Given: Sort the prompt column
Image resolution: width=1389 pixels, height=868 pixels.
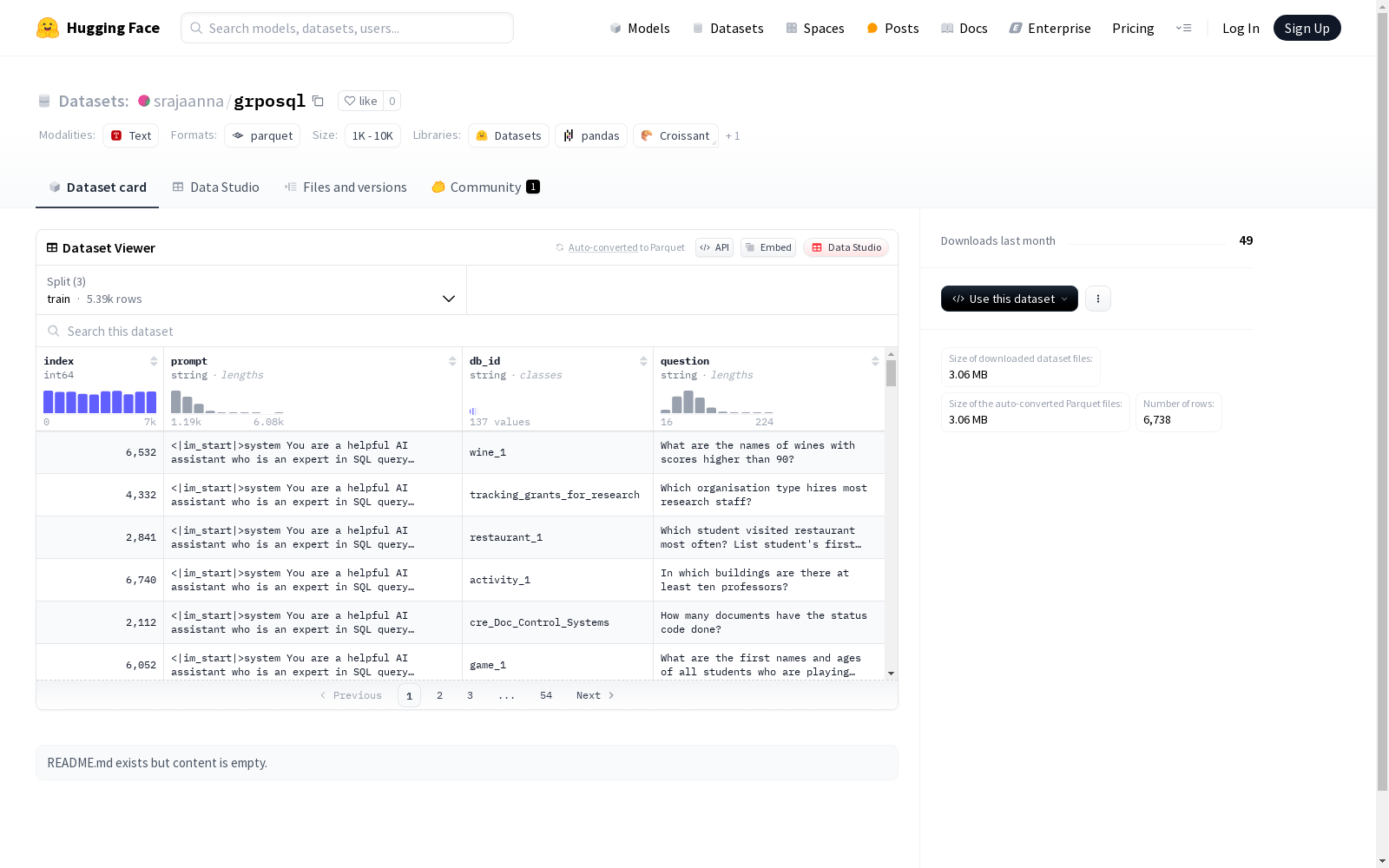Looking at the screenshot, I should pos(452,361).
